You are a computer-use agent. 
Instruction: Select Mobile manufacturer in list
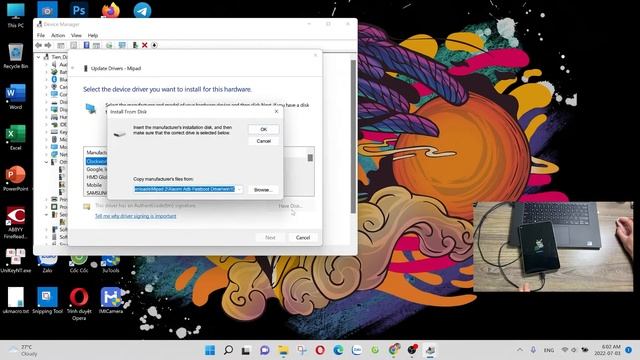[94, 185]
